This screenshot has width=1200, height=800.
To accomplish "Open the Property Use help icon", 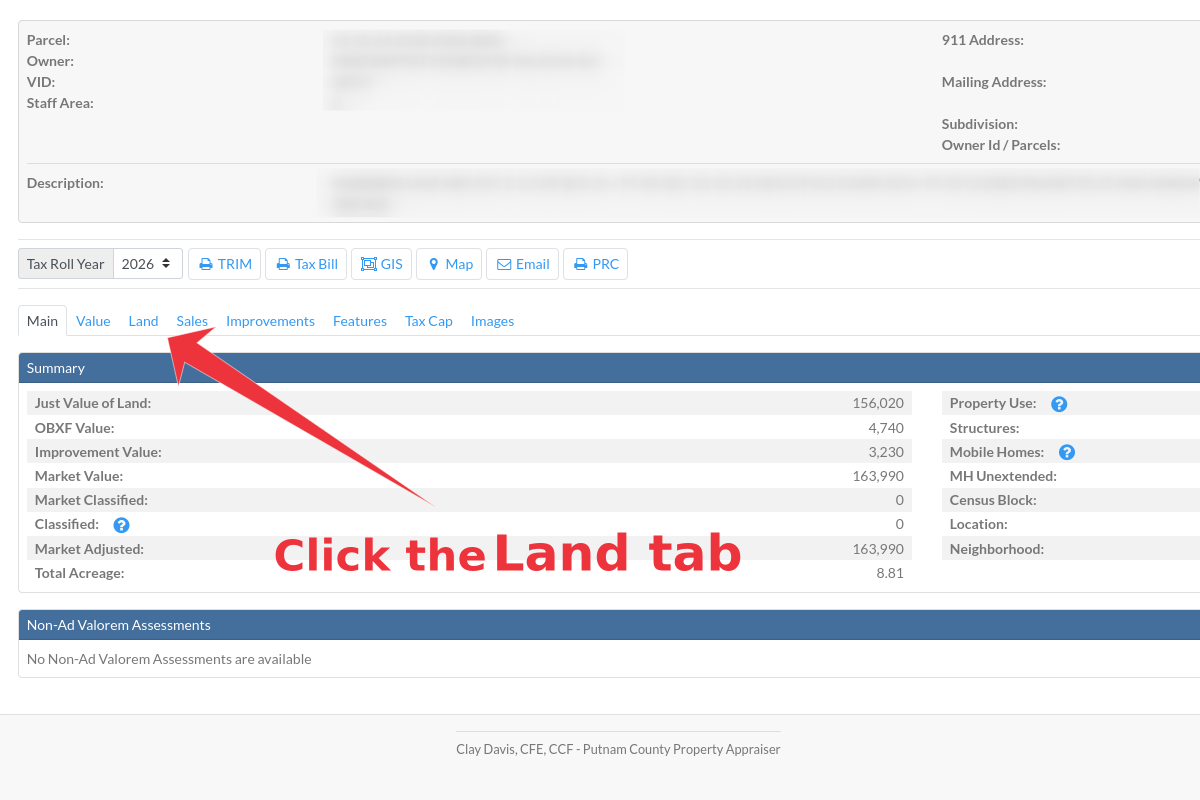I will (x=1058, y=403).
